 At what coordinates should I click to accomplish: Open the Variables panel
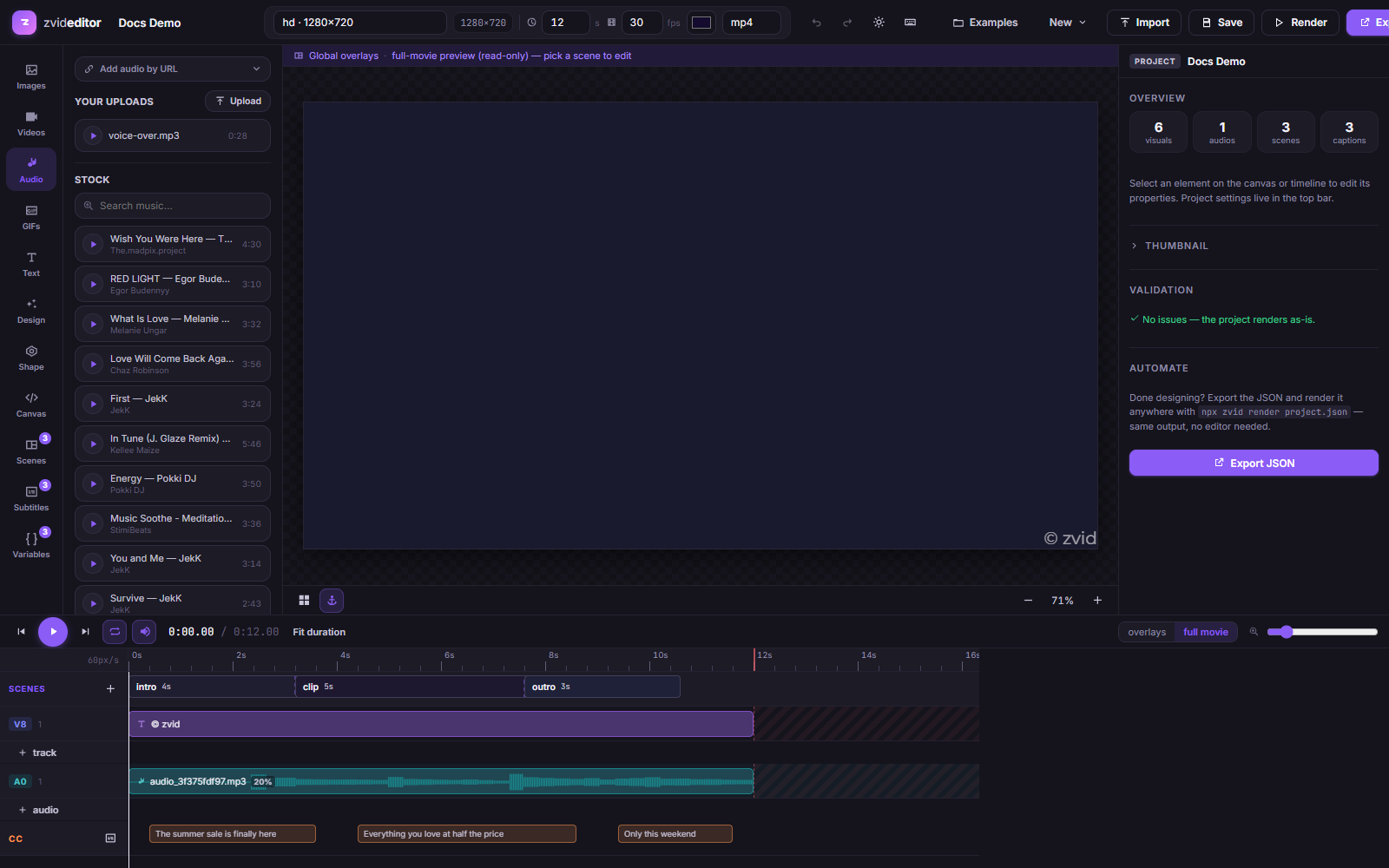tap(31, 545)
